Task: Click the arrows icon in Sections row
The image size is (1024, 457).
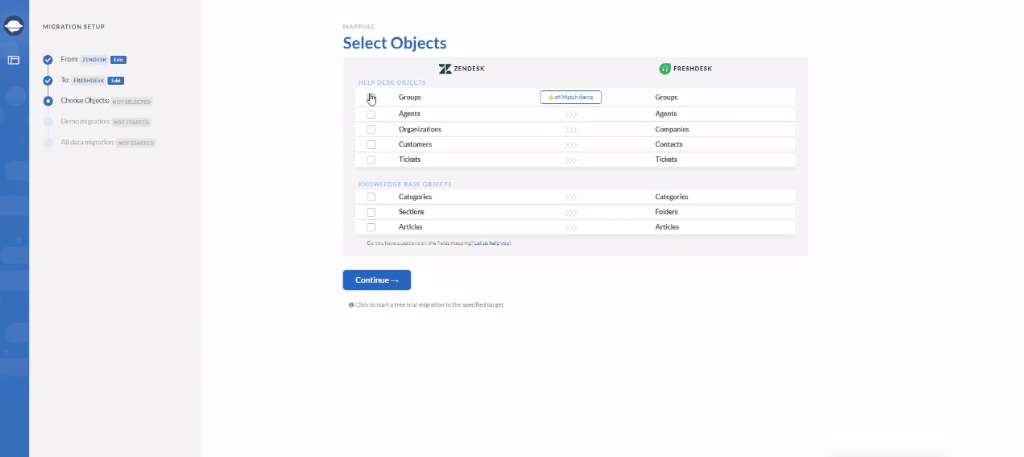Action: coord(571,212)
